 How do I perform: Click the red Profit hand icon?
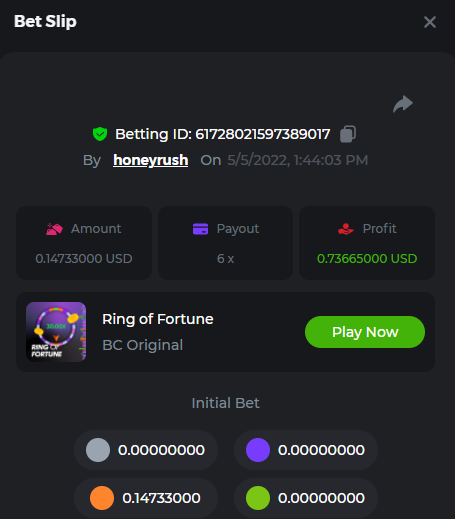346,229
